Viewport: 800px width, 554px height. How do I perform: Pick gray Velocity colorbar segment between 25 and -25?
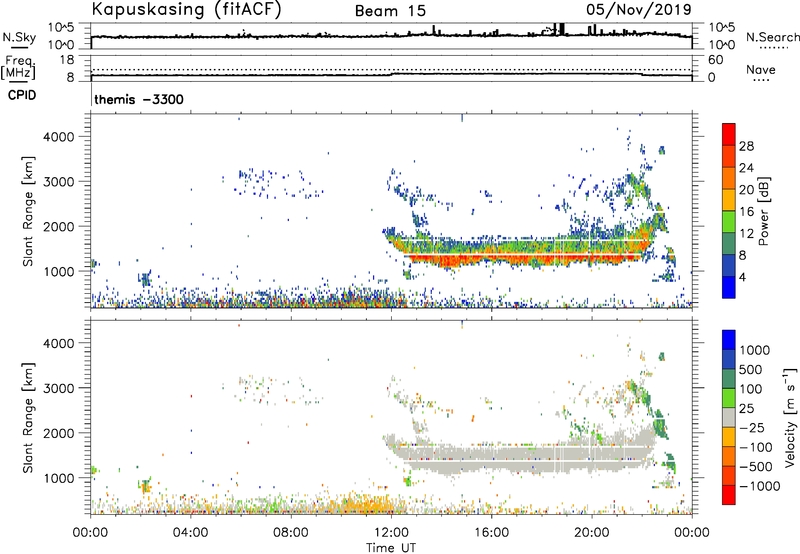[x=729, y=418]
